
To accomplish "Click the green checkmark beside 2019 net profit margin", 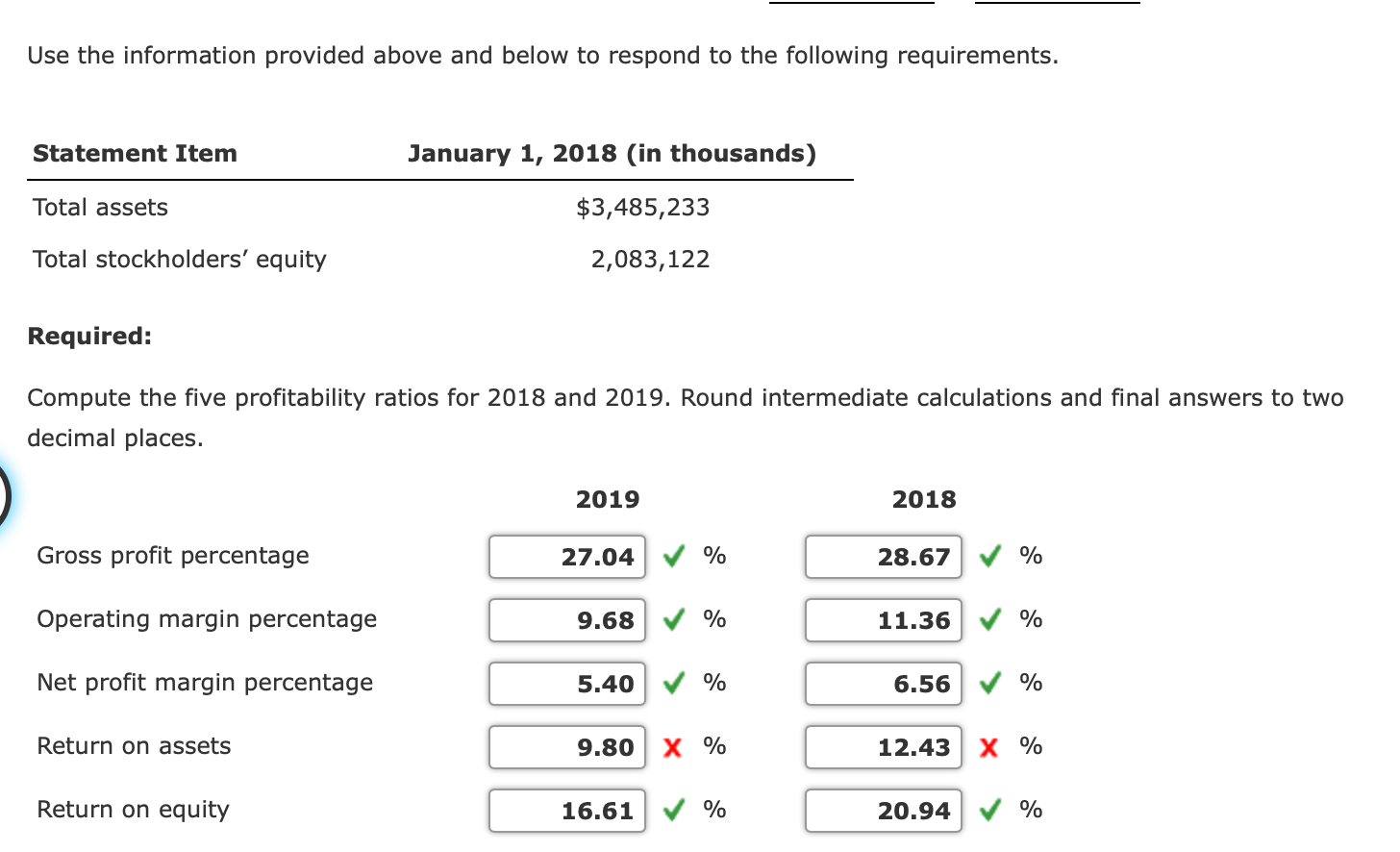I will (x=673, y=684).
